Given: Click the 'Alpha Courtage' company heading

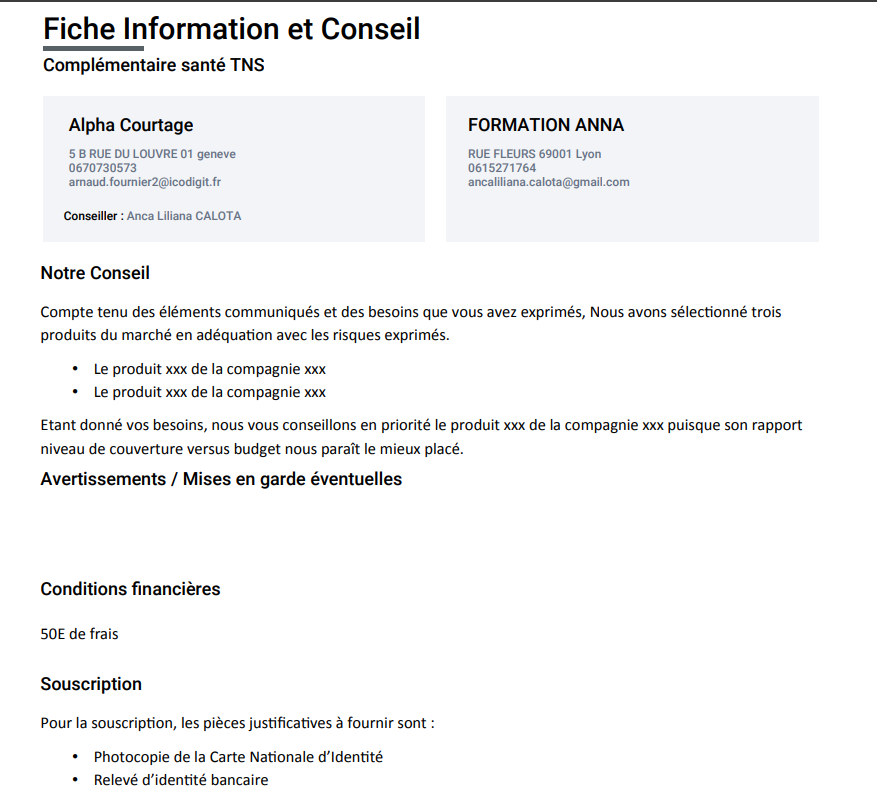Looking at the screenshot, I should point(131,125).
